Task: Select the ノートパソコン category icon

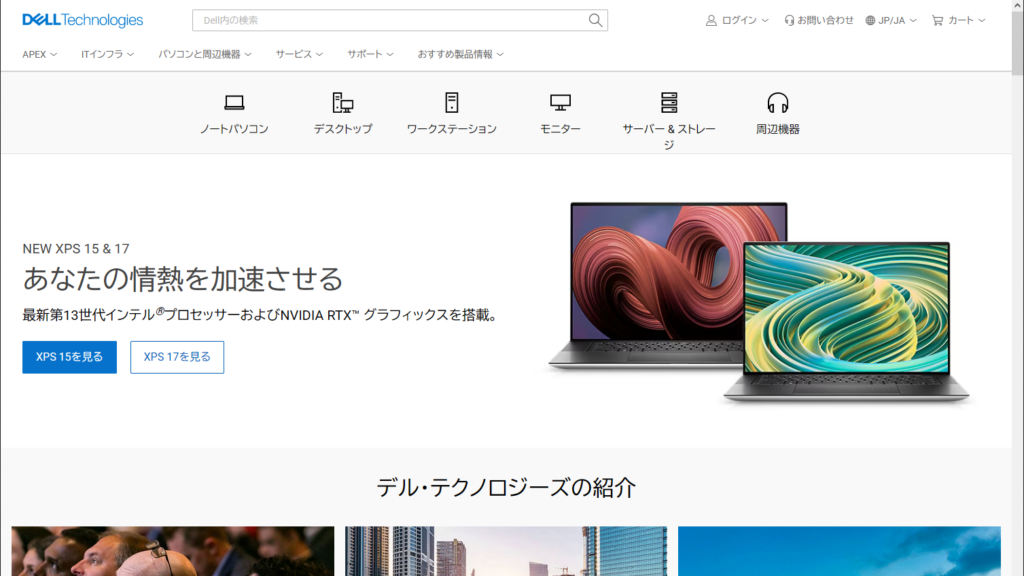Action: (x=236, y=102)
